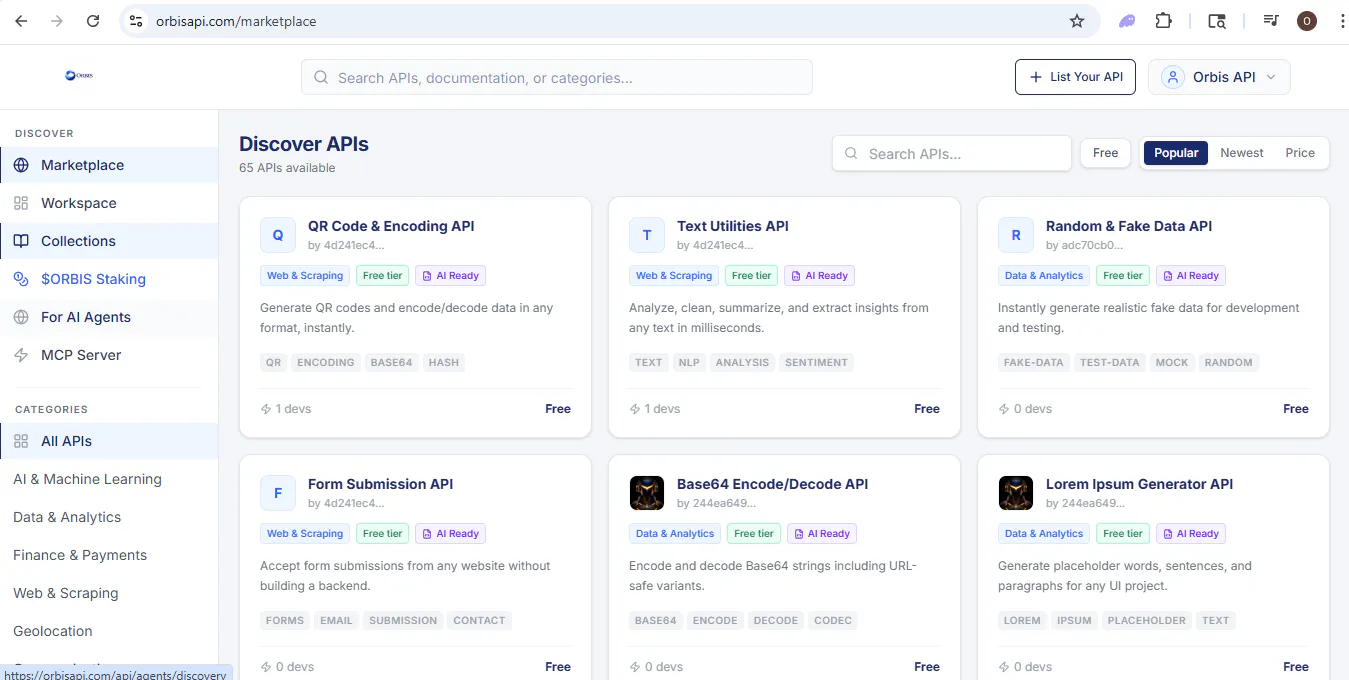Viewport: 1349px width, 680px height.
Task: Click the CODEC tag on Base64 API
Action: (833, 620)
